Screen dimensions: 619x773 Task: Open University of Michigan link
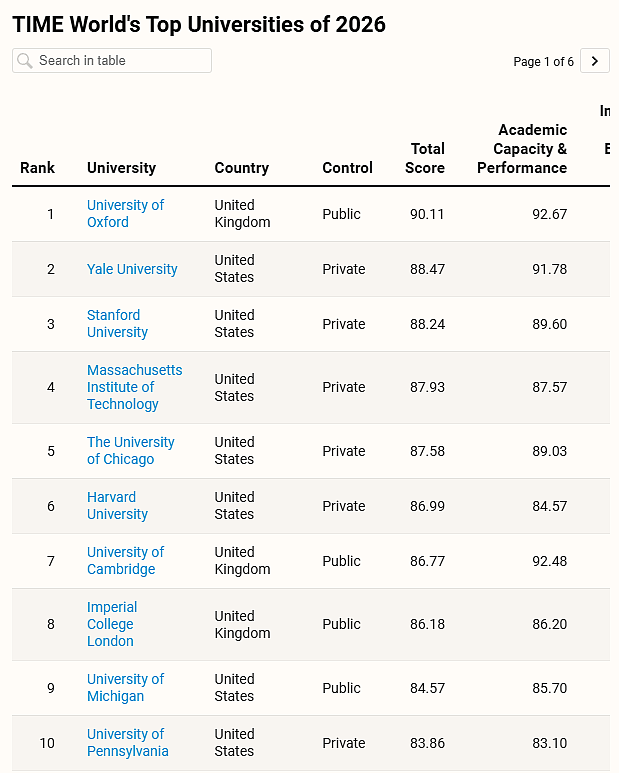coord(125,688)
